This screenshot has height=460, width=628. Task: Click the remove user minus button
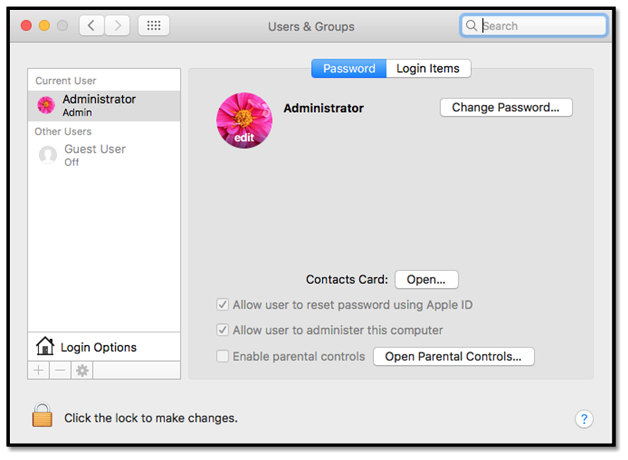[60, 370]
